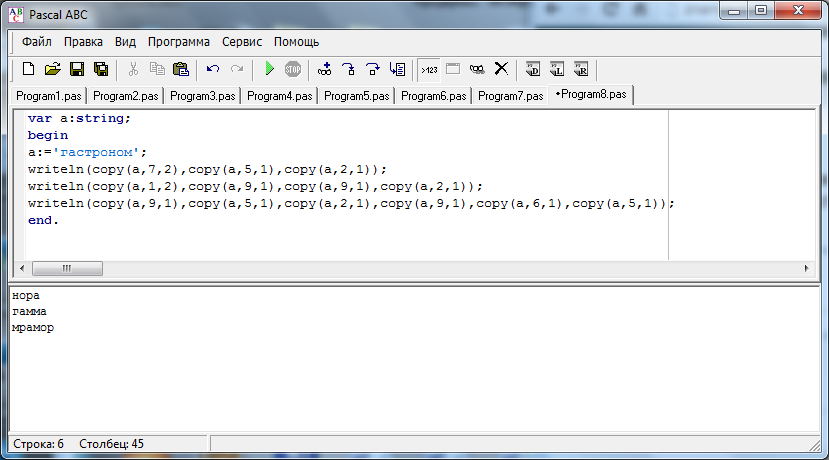
Task: Minimize the Pascal ABC window
Action: [733, 10]
